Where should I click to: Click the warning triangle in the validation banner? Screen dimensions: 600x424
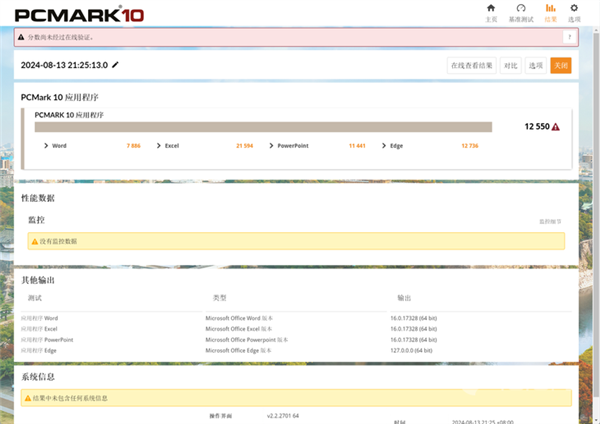click(x=22, y=37)
